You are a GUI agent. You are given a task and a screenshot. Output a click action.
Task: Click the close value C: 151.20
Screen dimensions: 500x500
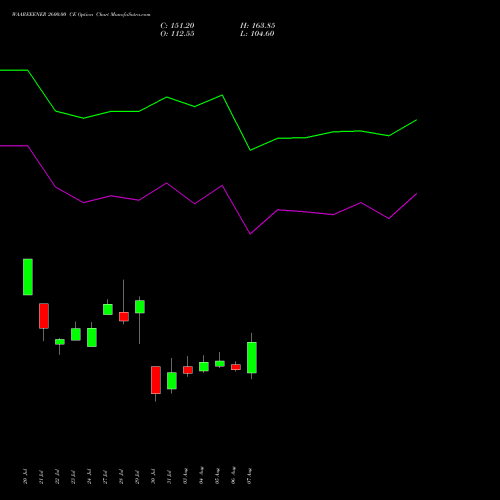point(177,26)
